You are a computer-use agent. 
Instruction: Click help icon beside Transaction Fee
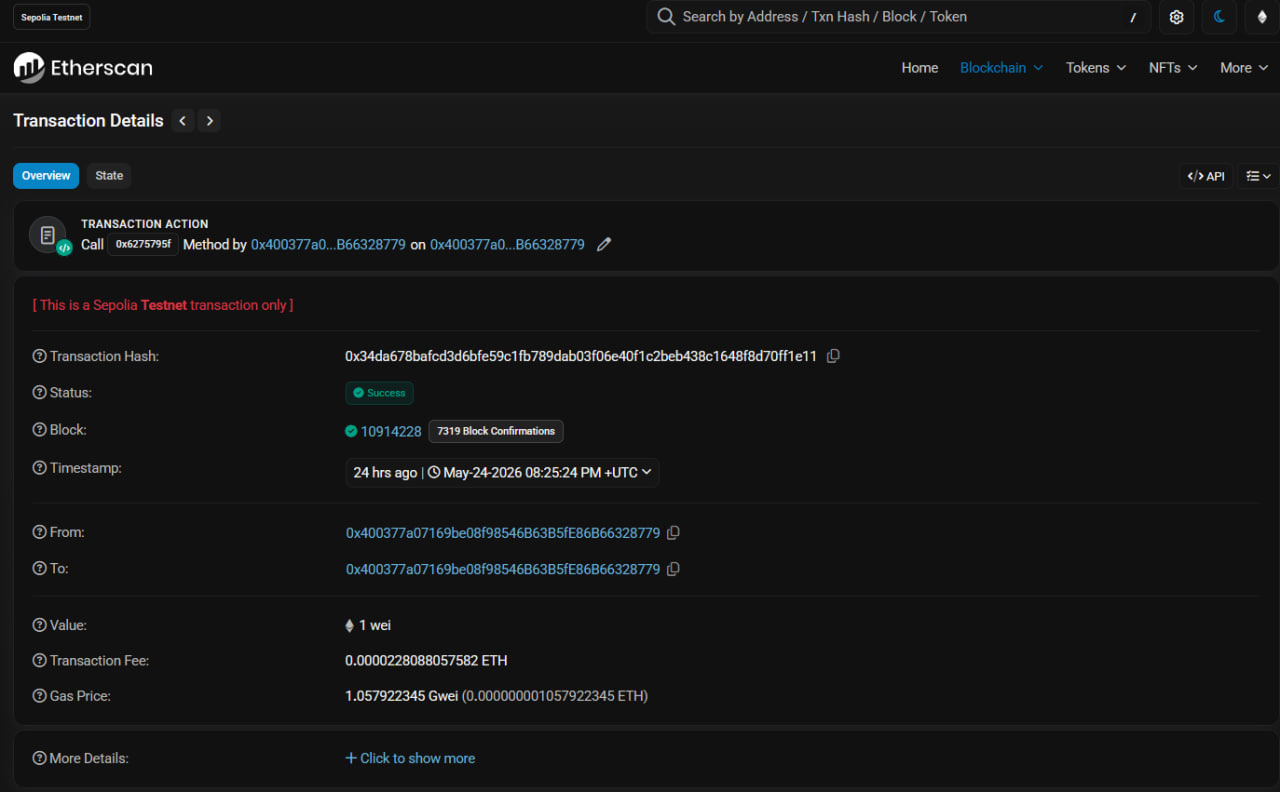[40, 661]
